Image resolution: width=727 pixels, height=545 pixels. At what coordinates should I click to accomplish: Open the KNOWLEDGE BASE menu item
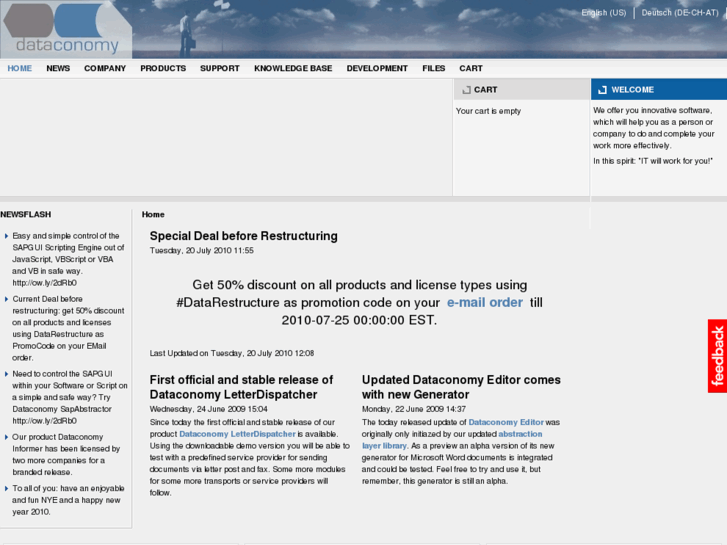[x=293, y=68]
